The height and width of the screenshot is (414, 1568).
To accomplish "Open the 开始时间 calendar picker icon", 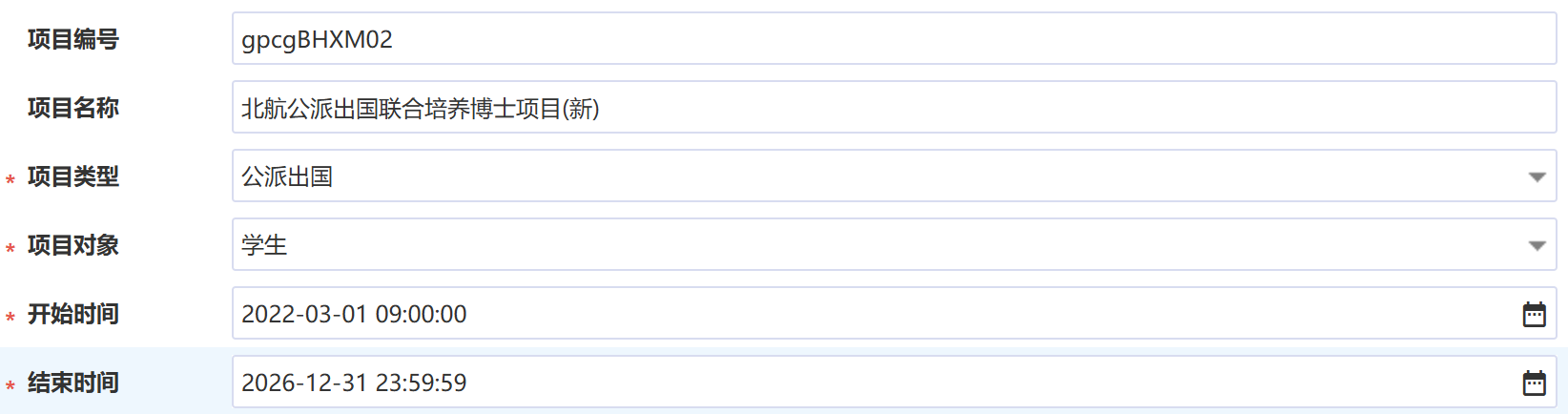I will click(x=1534, y=314).
